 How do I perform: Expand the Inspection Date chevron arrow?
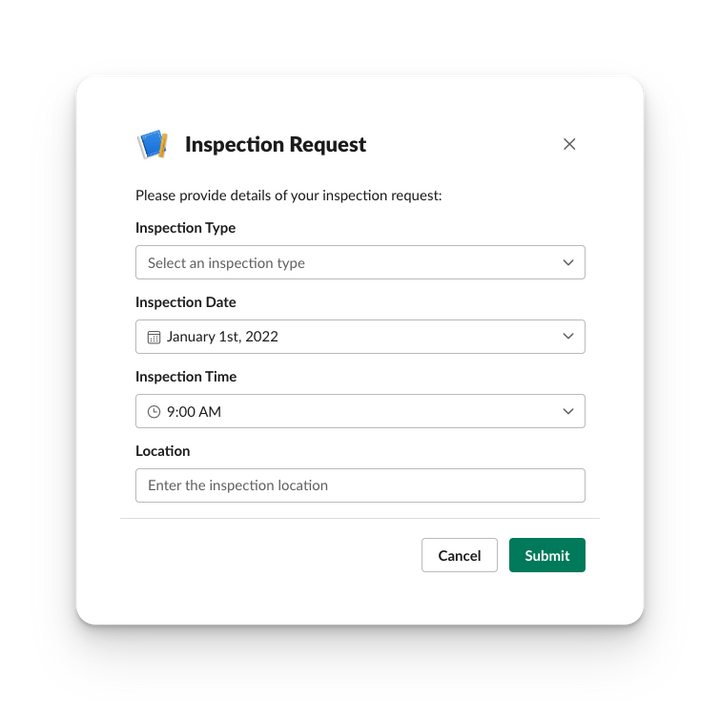click(568, 337)
